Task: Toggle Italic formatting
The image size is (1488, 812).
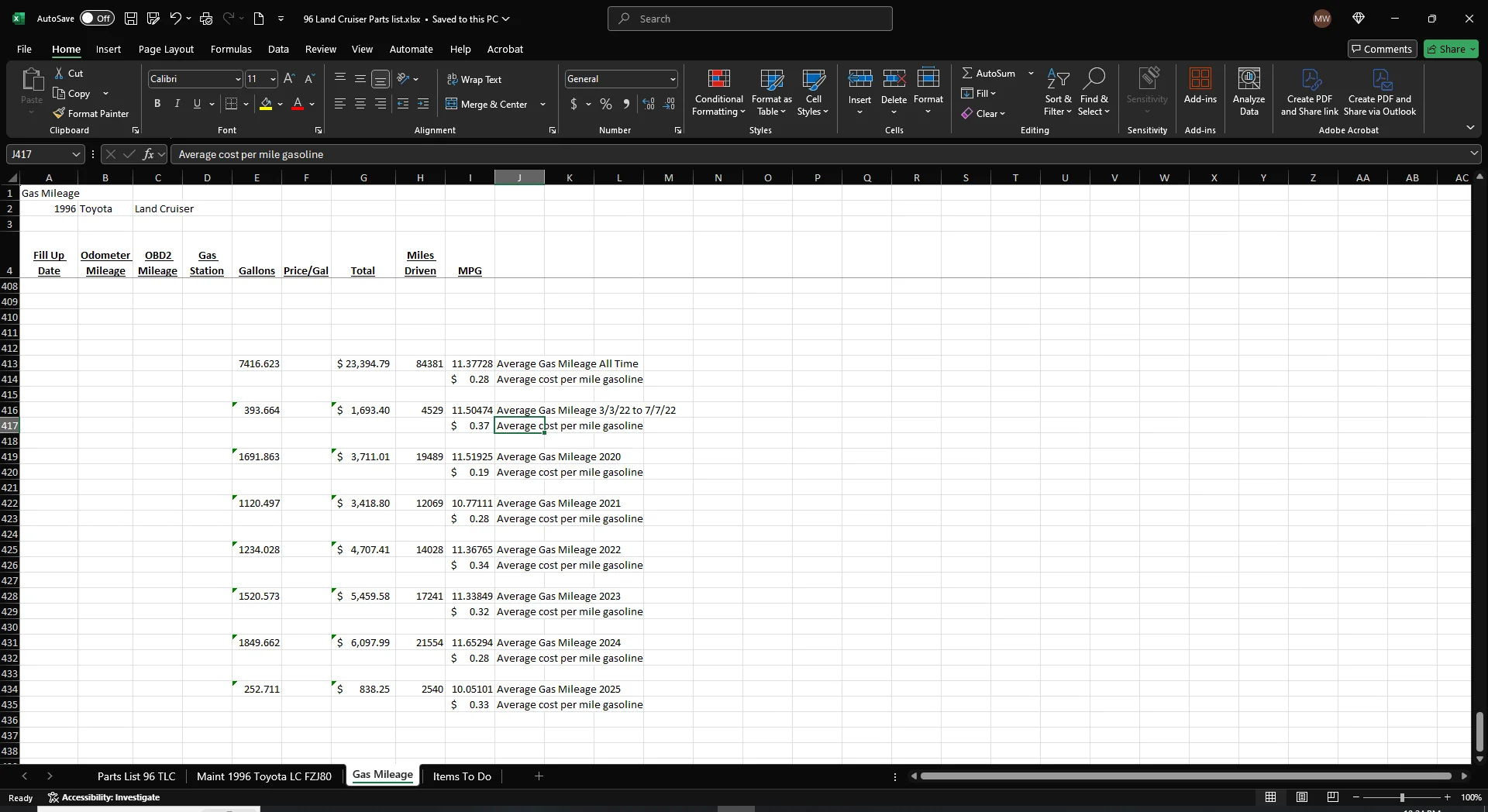Action: click(x=177, y=104)
